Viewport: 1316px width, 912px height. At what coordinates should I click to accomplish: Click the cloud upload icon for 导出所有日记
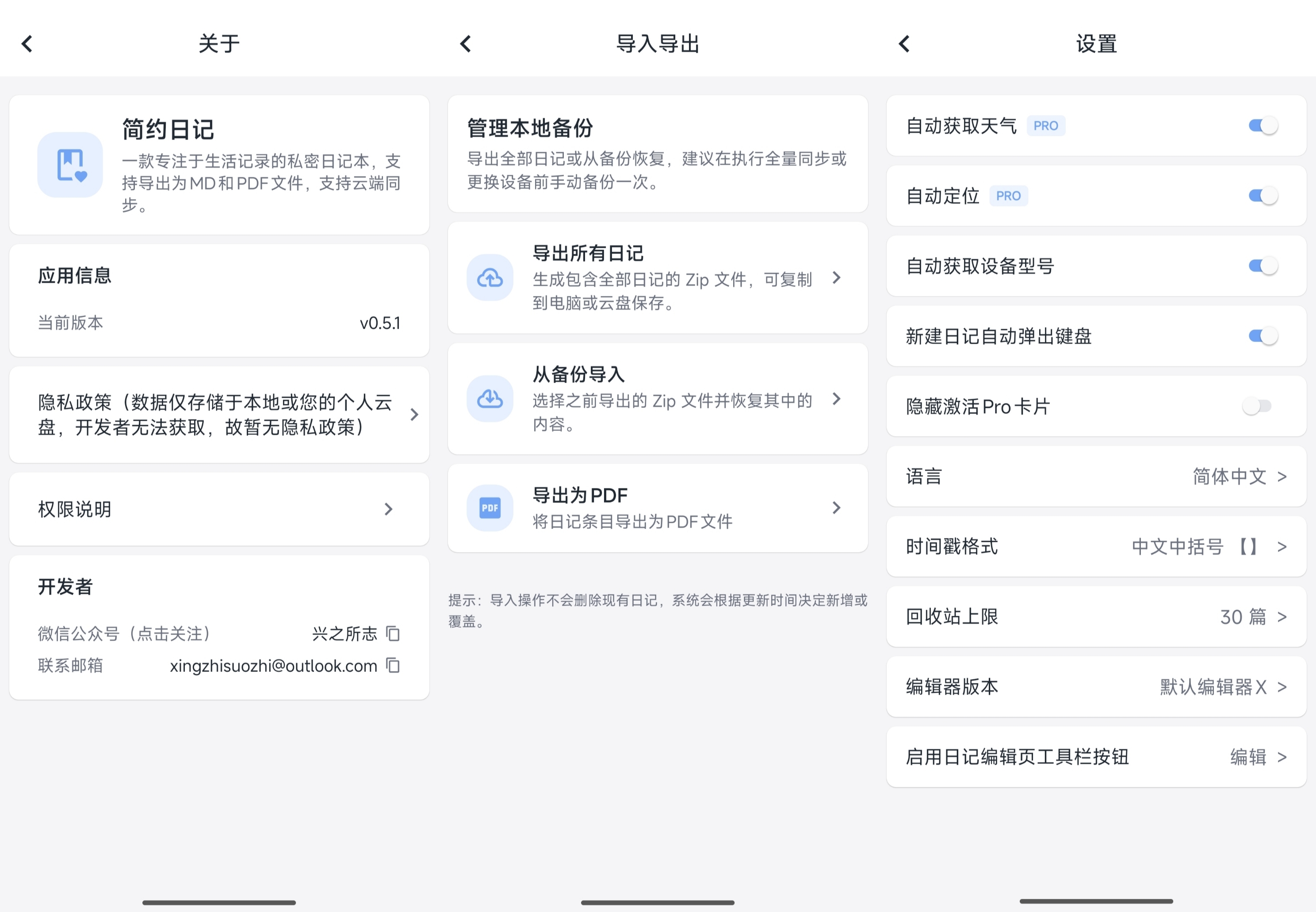pos(490,278)
